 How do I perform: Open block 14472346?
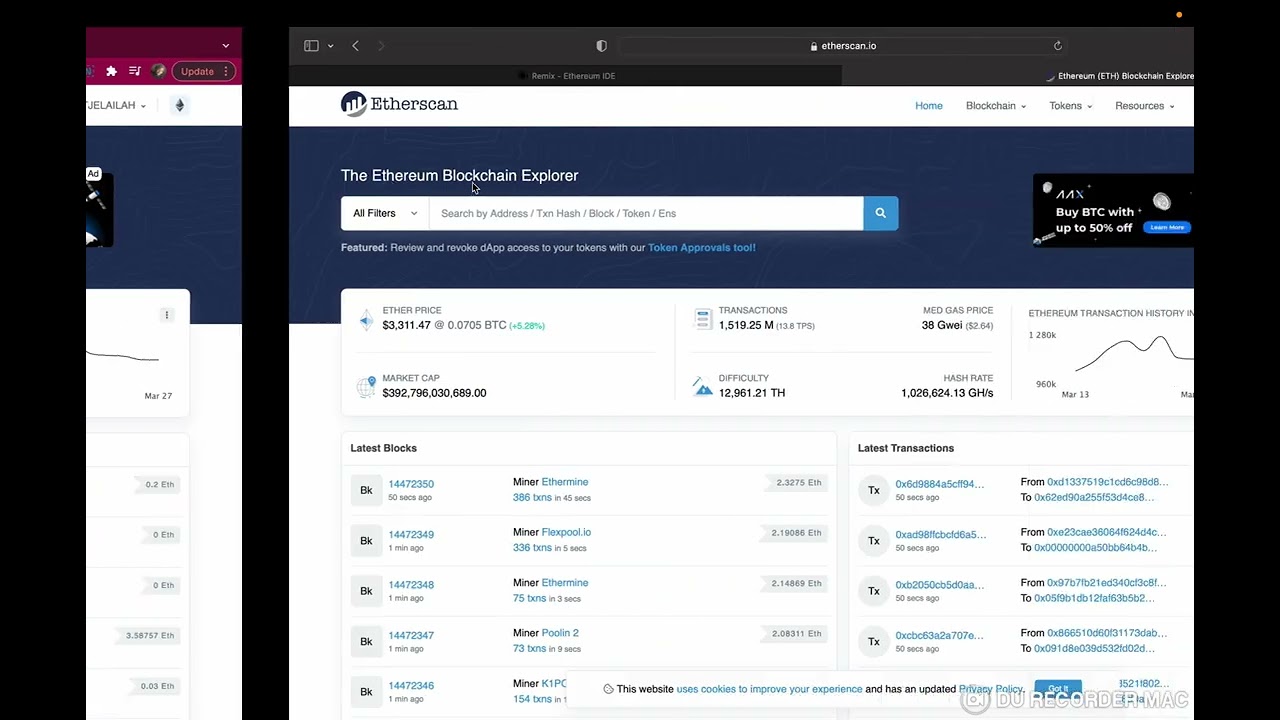pyautogui.click(x=411, y=686)
